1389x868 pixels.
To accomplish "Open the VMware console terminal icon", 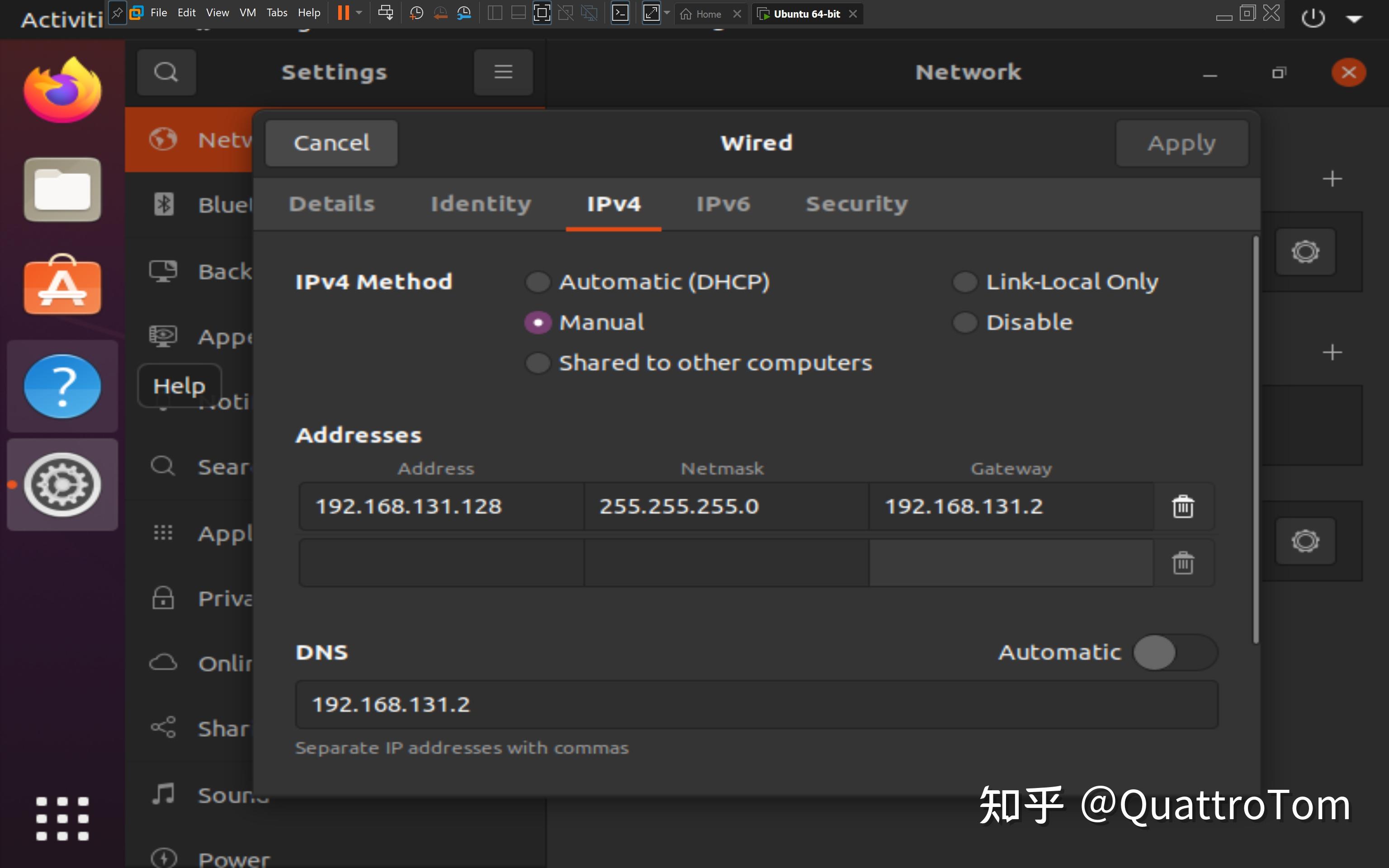I will [620, 13].
